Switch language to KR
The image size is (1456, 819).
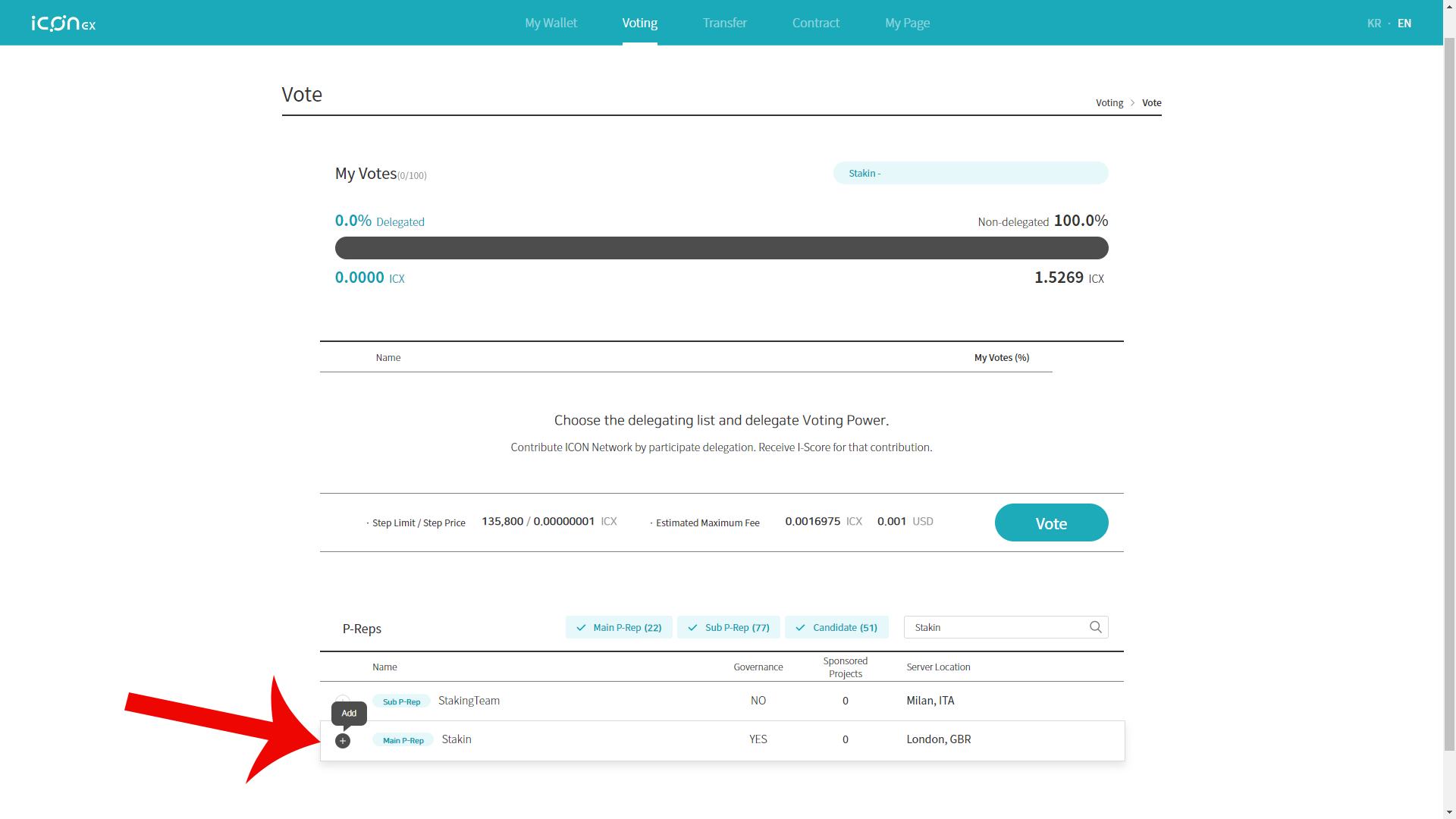(1373, 24)
